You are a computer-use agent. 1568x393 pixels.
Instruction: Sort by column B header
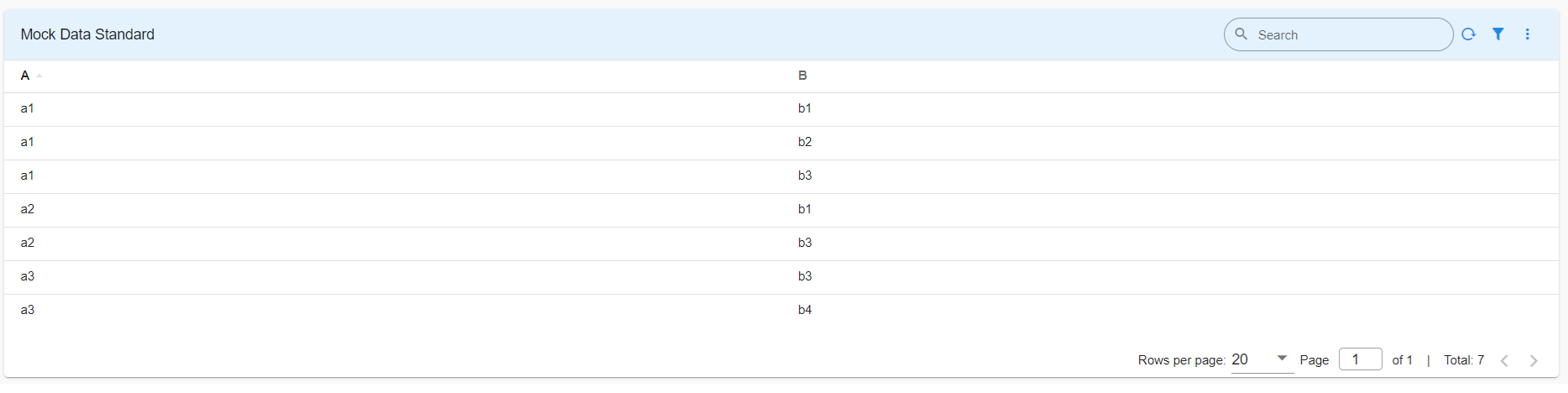tap(802, 76)
